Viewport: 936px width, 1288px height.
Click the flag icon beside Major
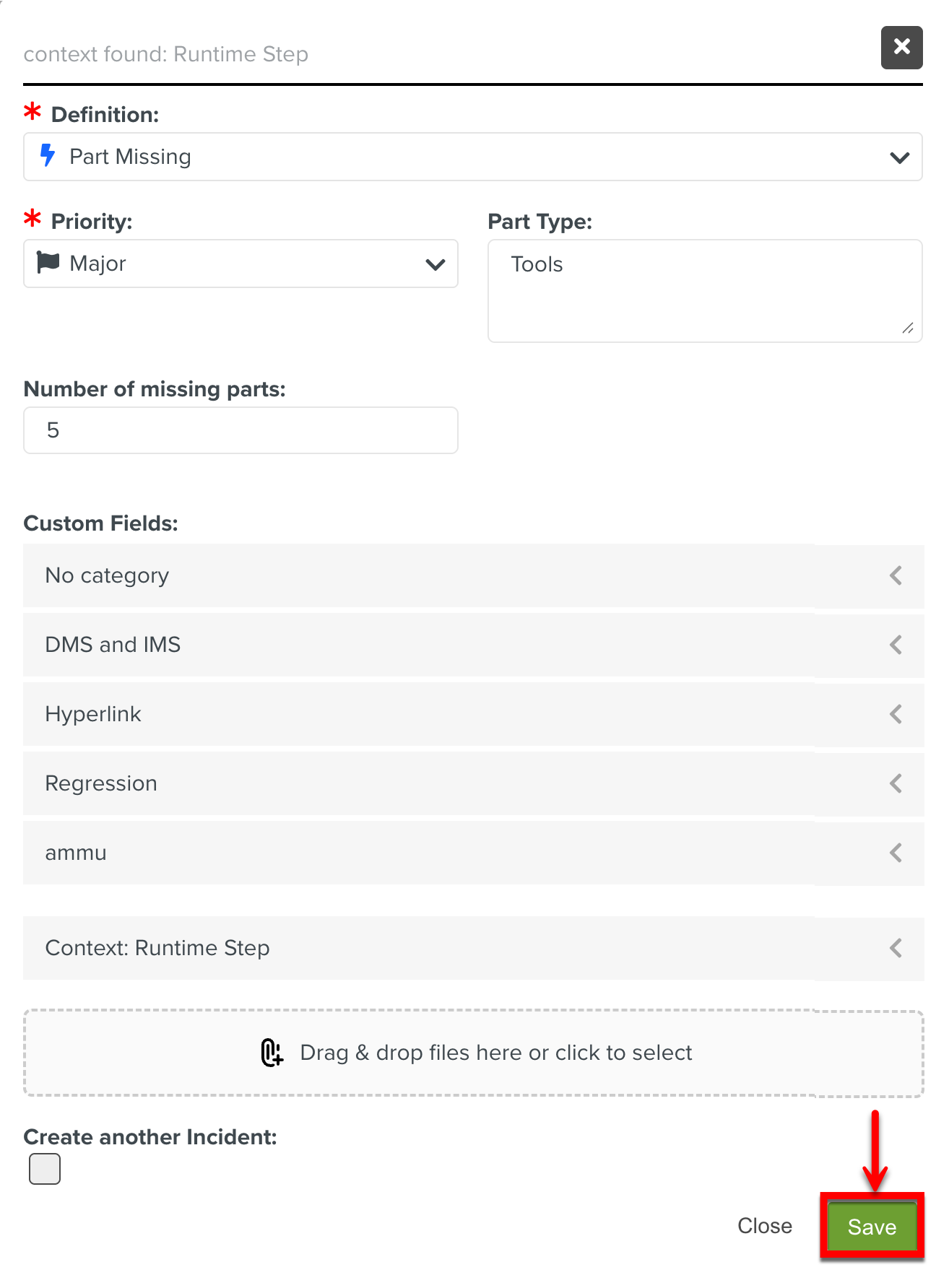48,263
